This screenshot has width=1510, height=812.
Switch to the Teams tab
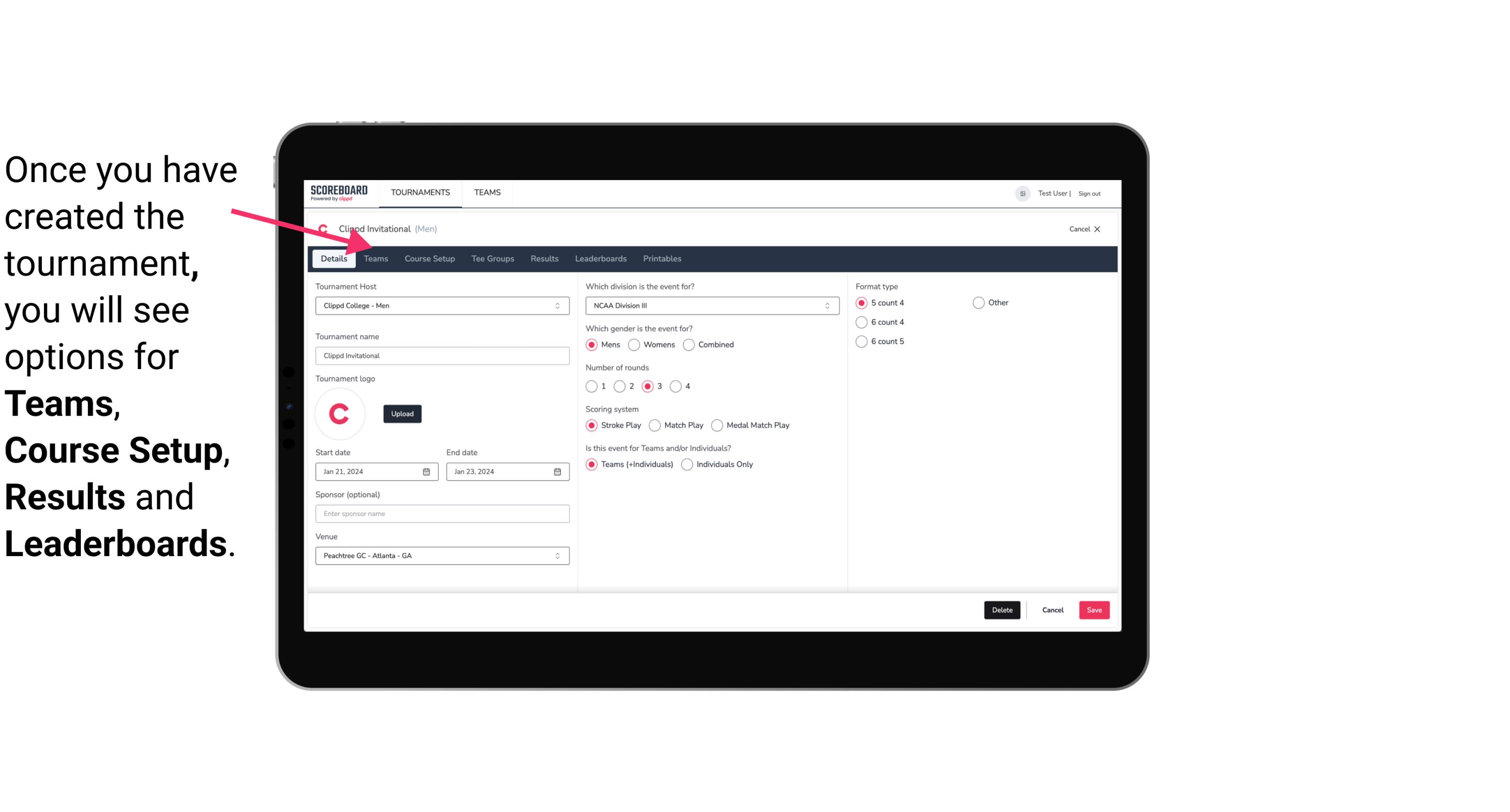374,258
